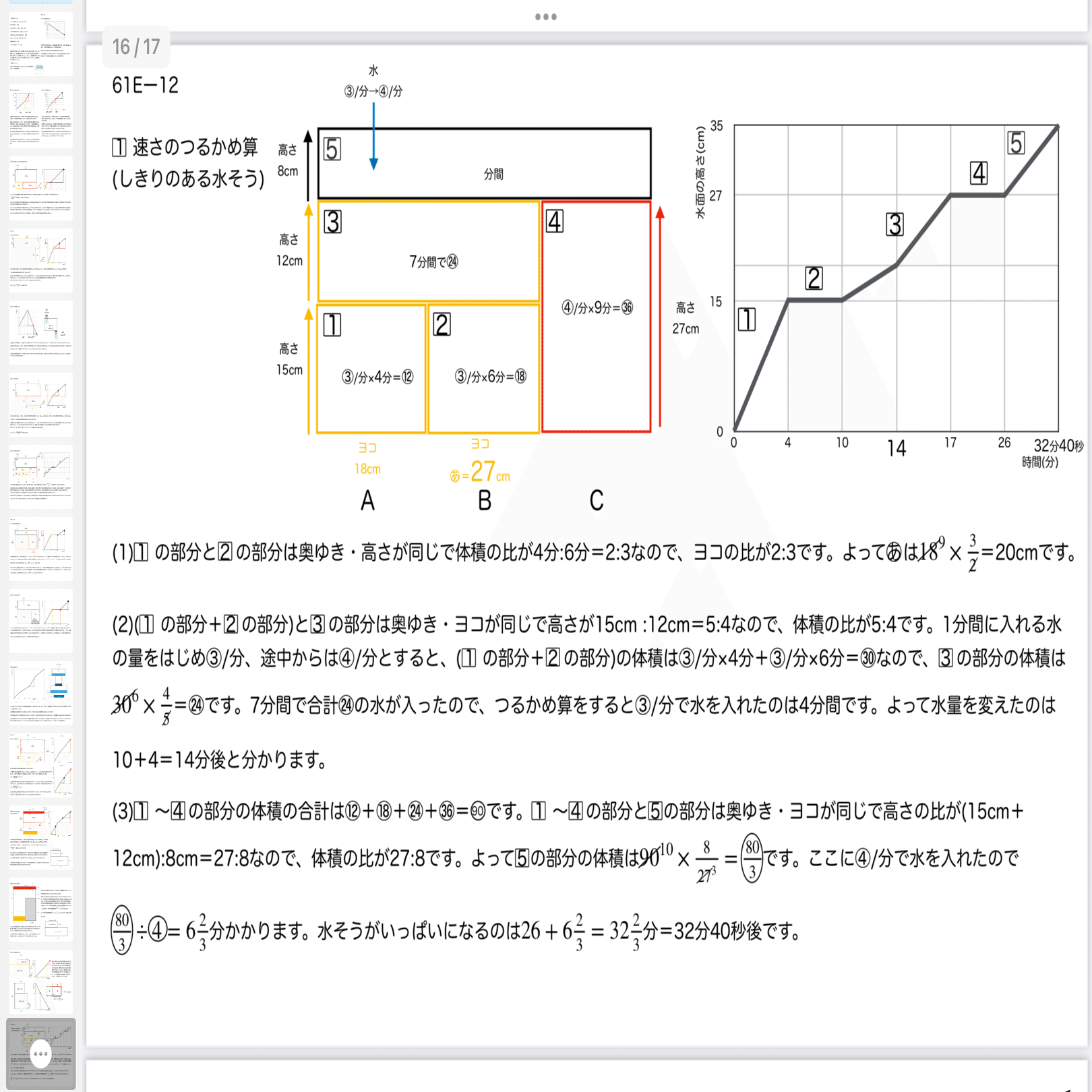Click the "時間(分)" axis title
The width and height of the screenshot is (1092, 1092).
1040,462
